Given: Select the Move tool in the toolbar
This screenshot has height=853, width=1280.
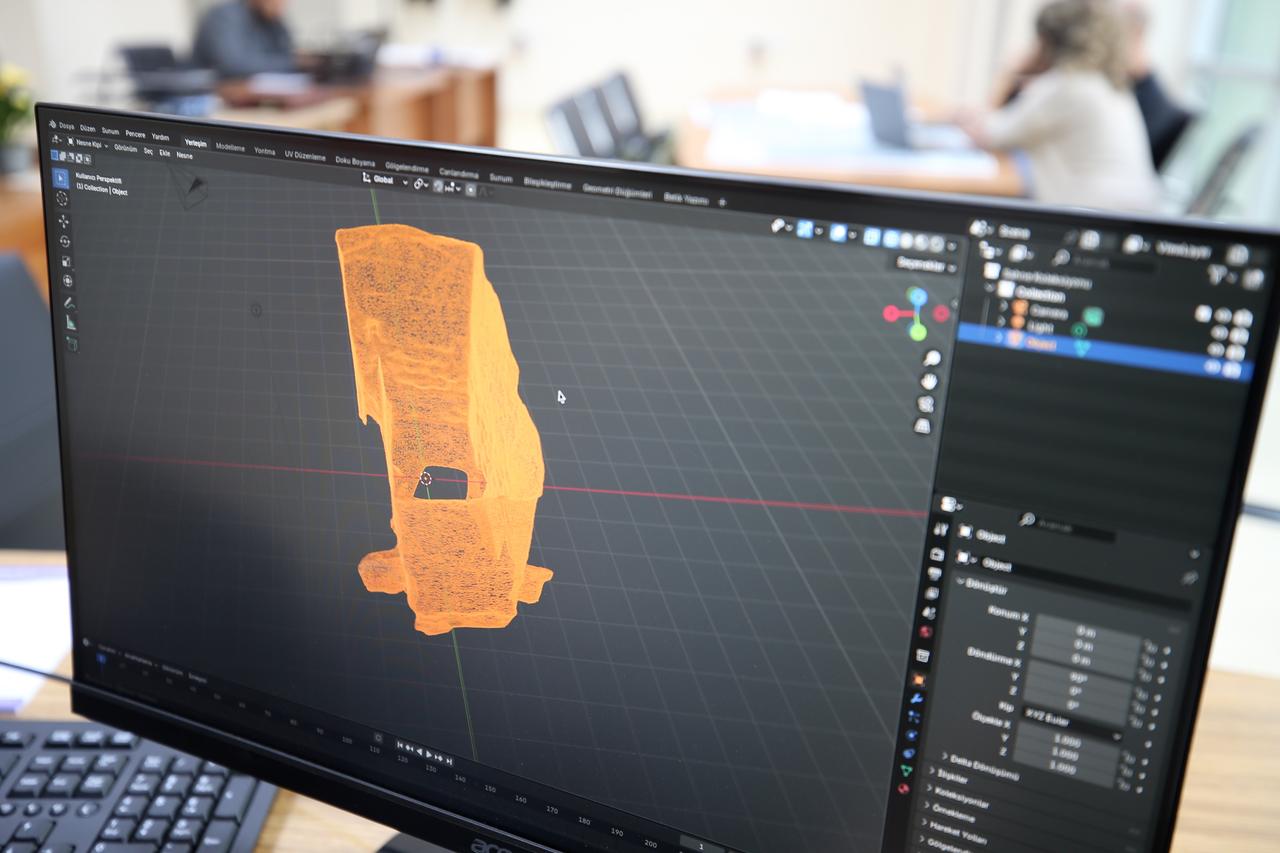Looking at the screenshot, I should tap(63, 221).
